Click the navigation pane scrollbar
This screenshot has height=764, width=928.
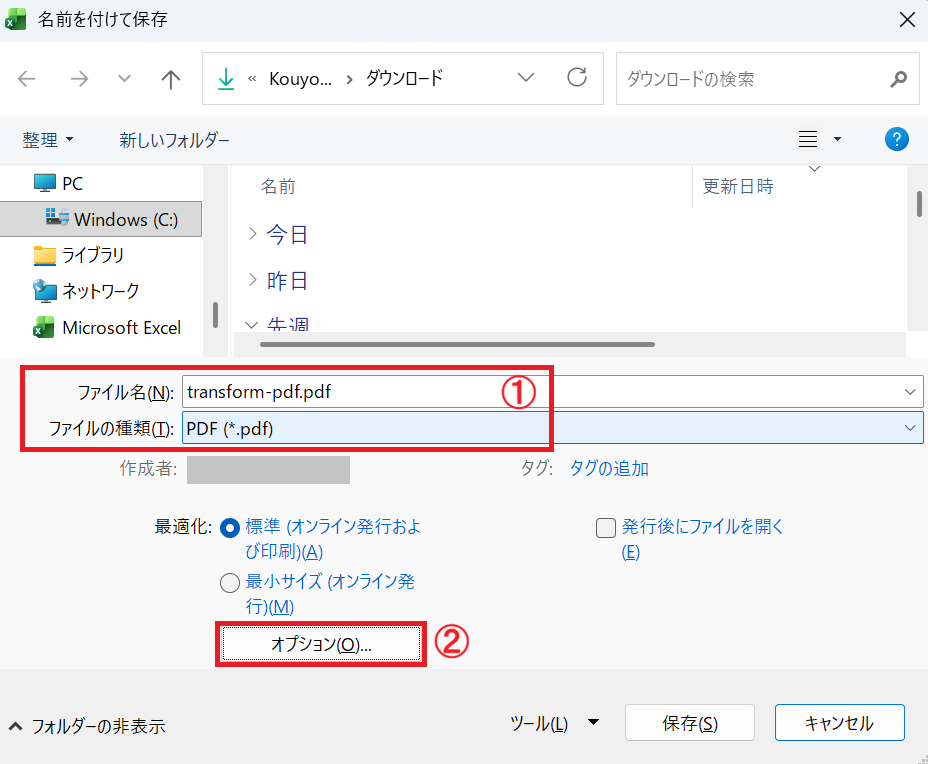[x=215, y=315]
